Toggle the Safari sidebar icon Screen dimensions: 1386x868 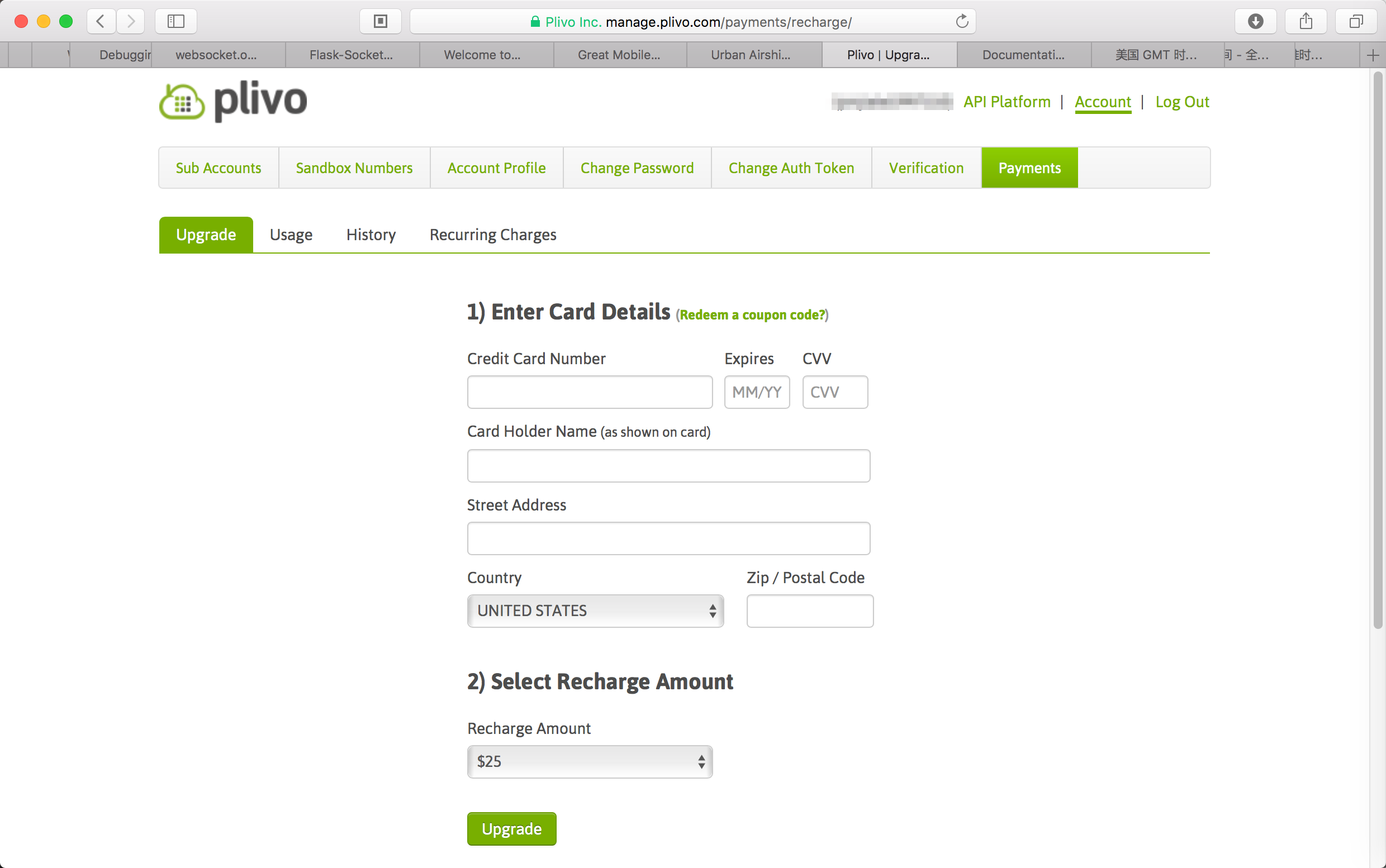[175, 21]
